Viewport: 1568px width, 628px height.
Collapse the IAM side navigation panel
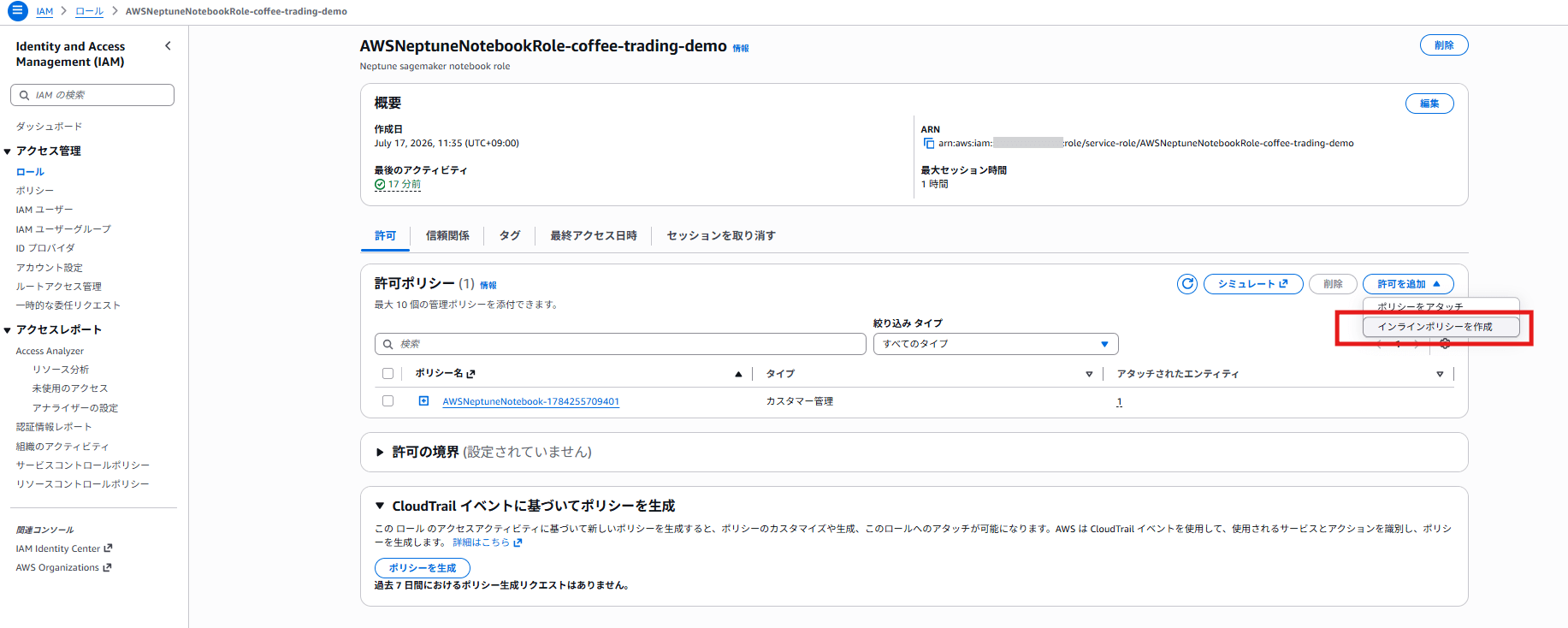pyautogui.click(x=168, y=46)
